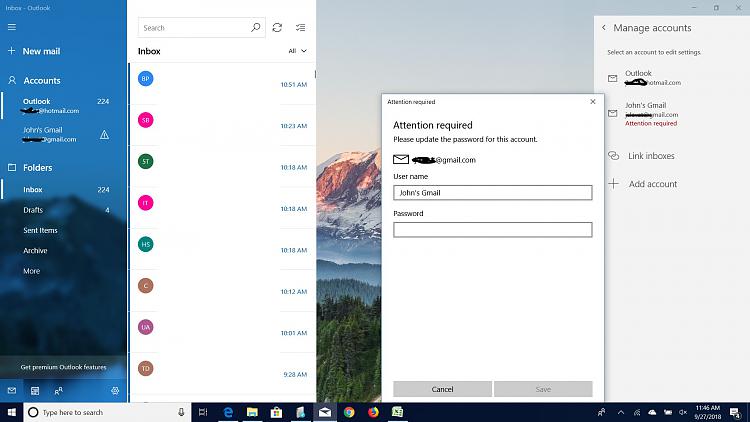
Task: Close the Attention required dialog
Action: 593,101
